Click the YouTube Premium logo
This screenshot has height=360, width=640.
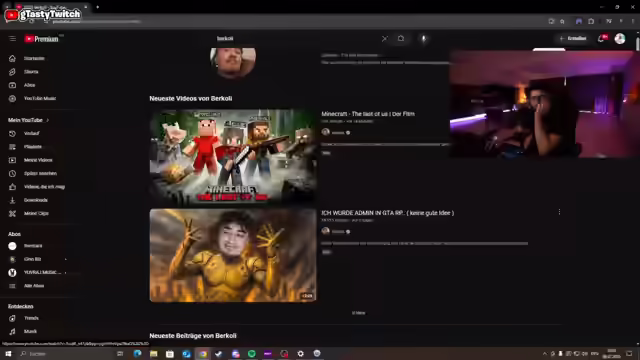41,39
